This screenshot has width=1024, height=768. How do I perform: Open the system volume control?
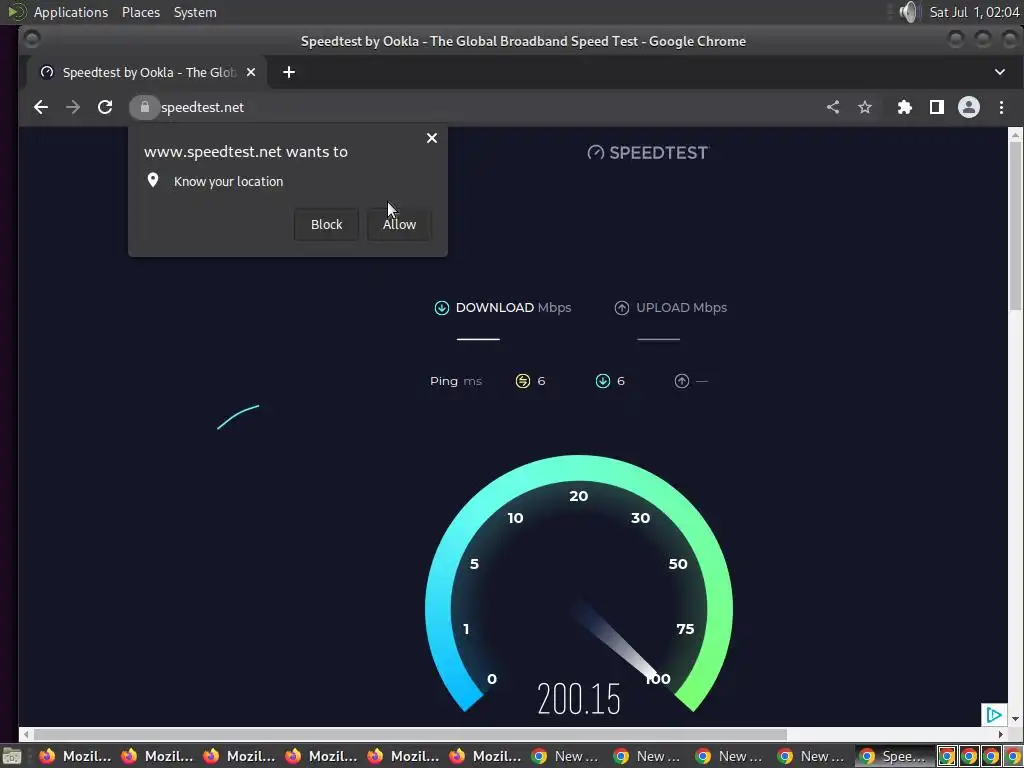(x=908, y=12)
